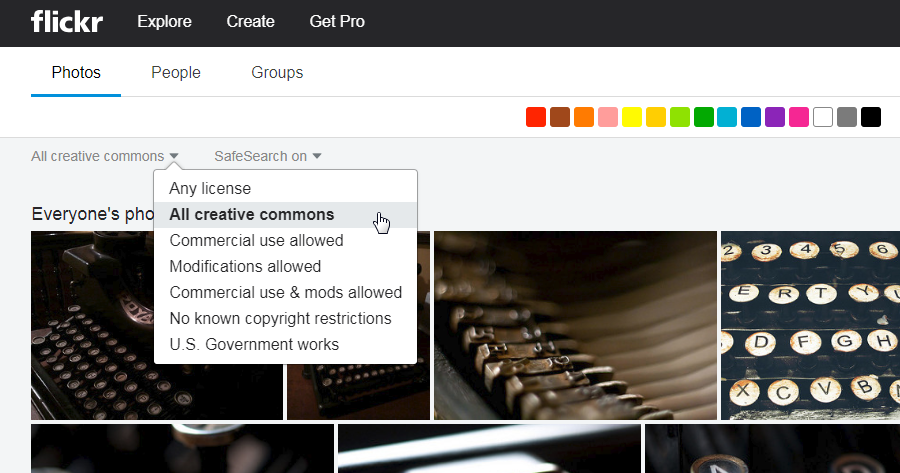
Task: Select Modifications allowed option
Action: tap(245, 267)
